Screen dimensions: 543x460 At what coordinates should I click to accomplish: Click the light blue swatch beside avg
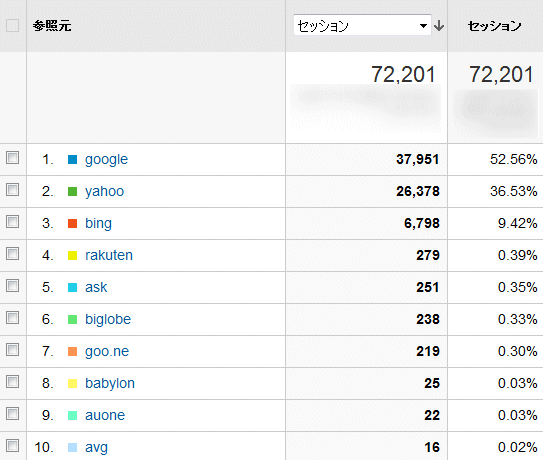tap(72, 448)
